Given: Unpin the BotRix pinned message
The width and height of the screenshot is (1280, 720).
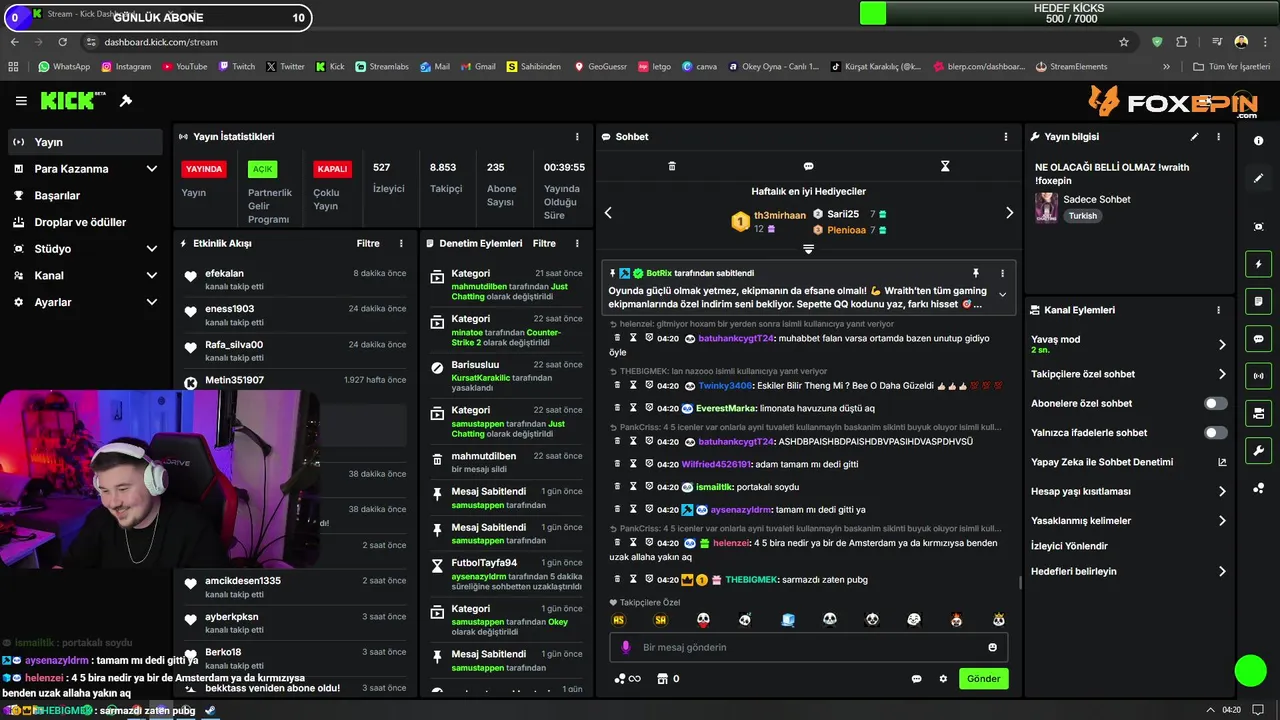Looking at the screenshot, I should pyautogui.click(x=976, y=273).
